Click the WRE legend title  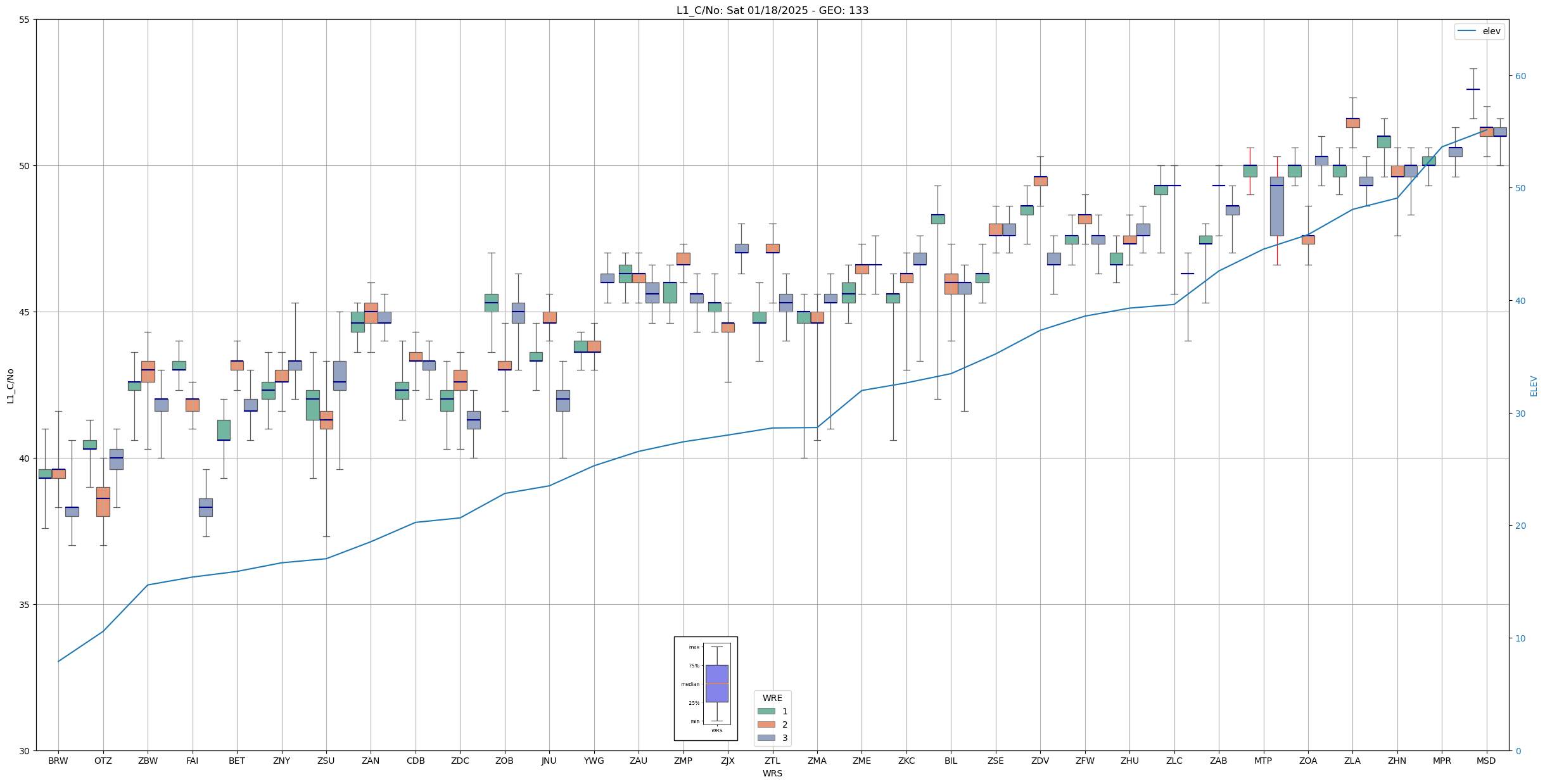772,698
